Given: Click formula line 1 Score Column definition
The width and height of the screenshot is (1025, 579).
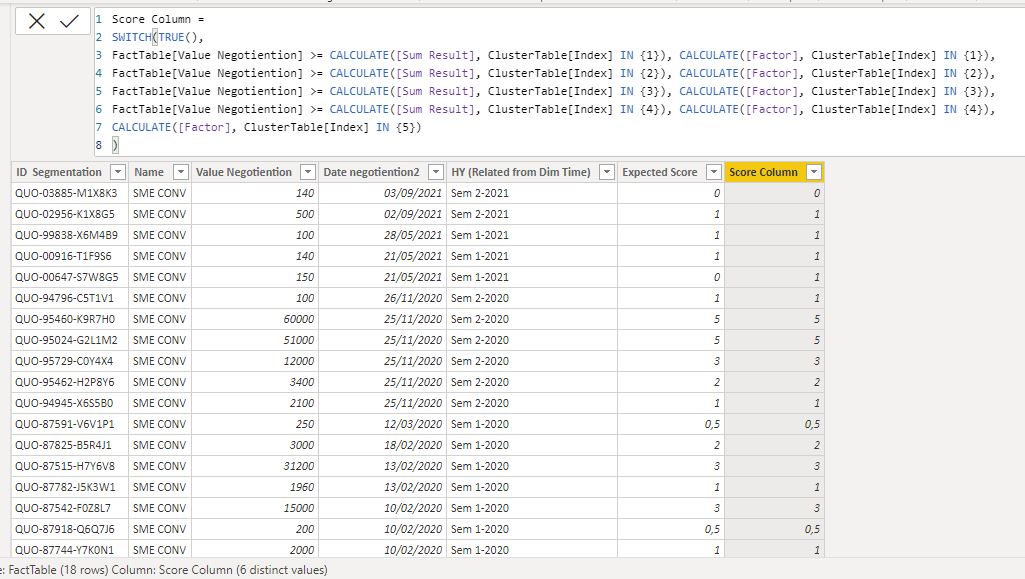Looking at the screenshot, I should [x=158, y=19].
